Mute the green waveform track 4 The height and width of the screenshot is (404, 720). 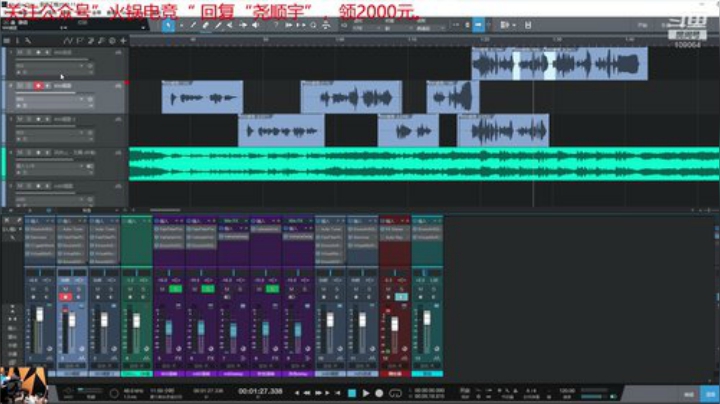pos(20,152)
